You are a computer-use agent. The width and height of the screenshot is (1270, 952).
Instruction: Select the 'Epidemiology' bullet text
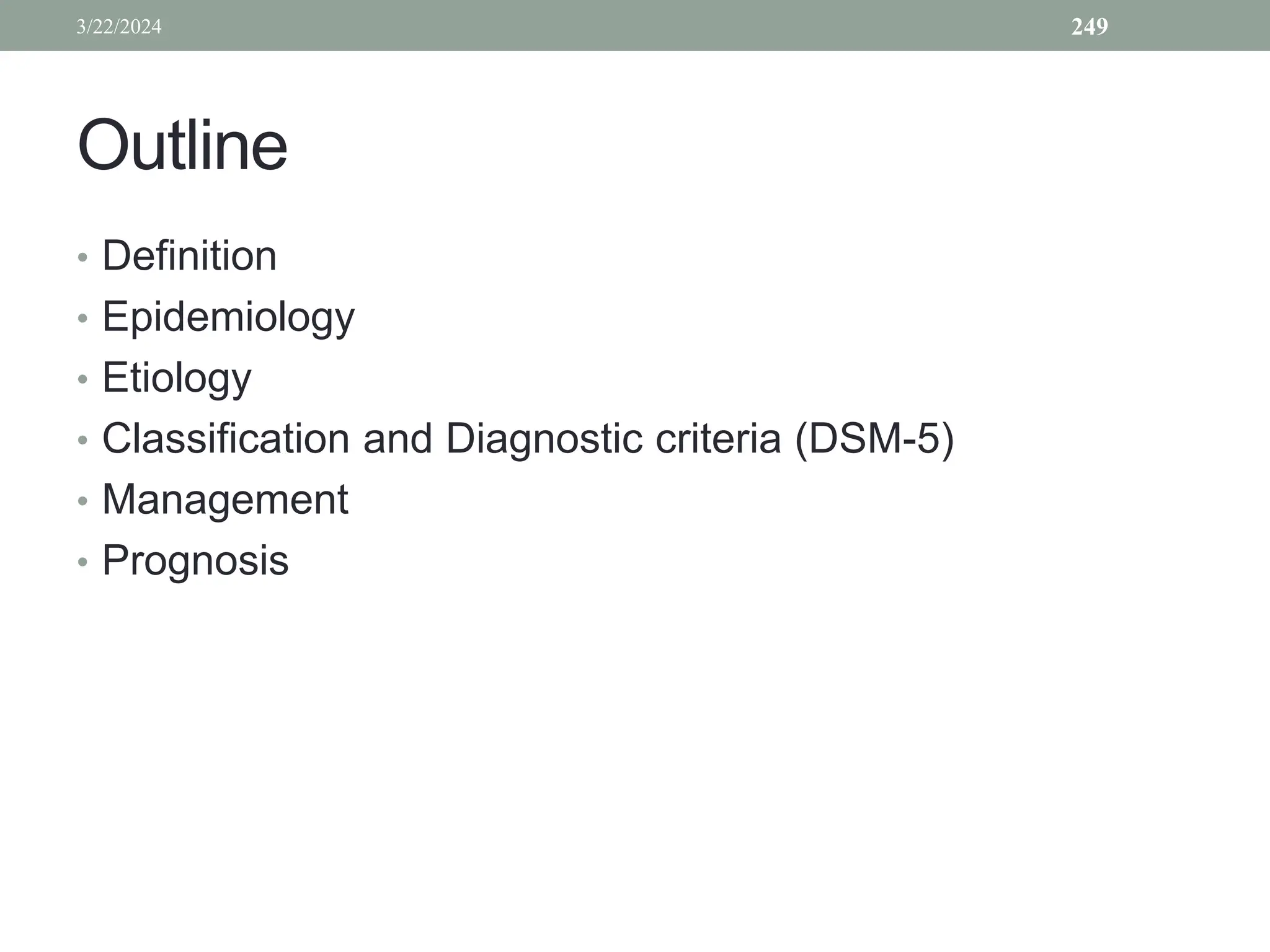tap(228, 317)
